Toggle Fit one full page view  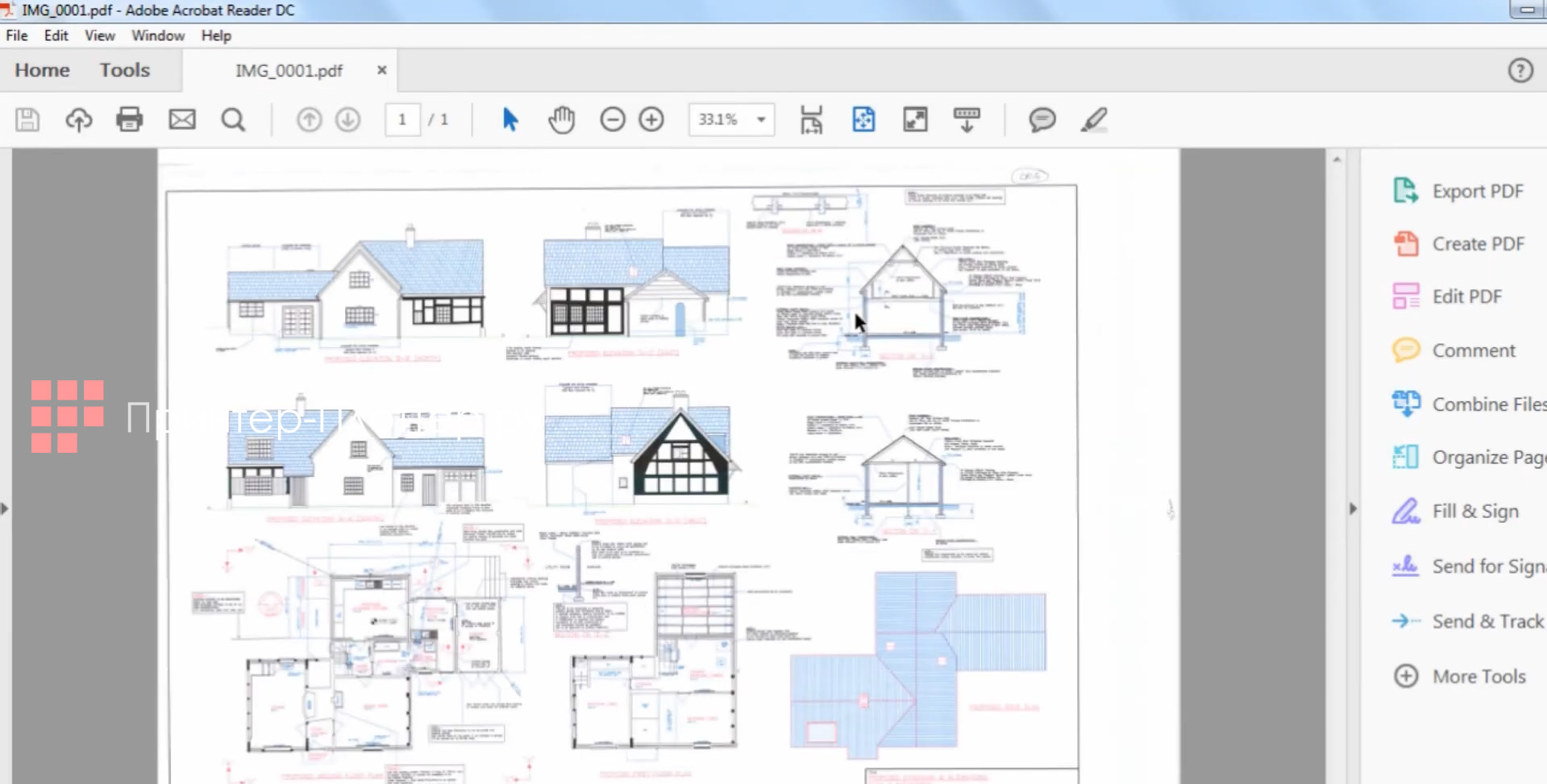(x=863, y=120)
